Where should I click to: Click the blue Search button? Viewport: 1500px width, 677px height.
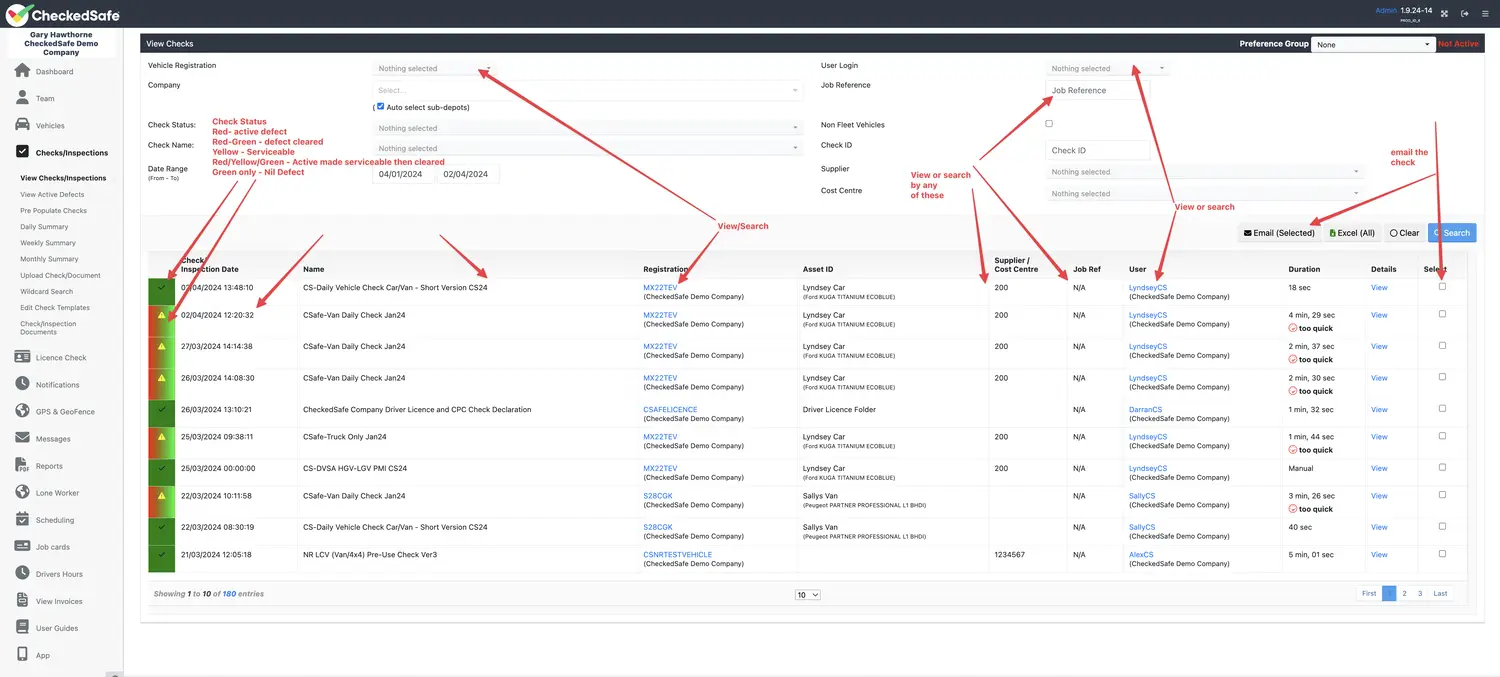click(x=1452, y=233)
